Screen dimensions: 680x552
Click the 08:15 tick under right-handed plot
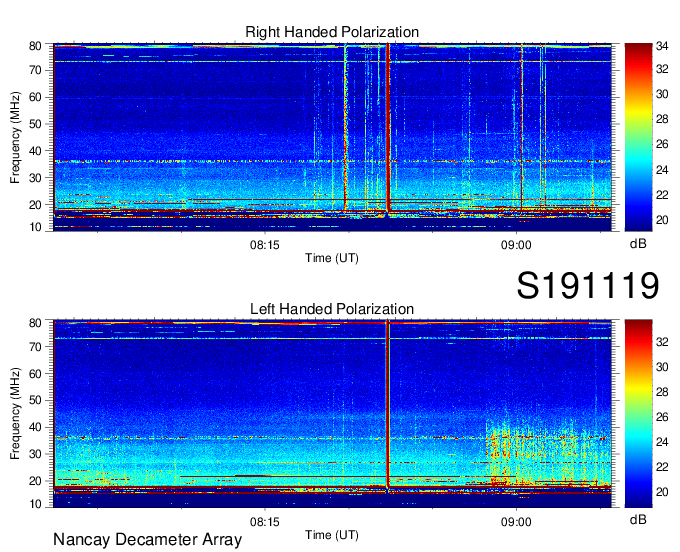(265, 245)
